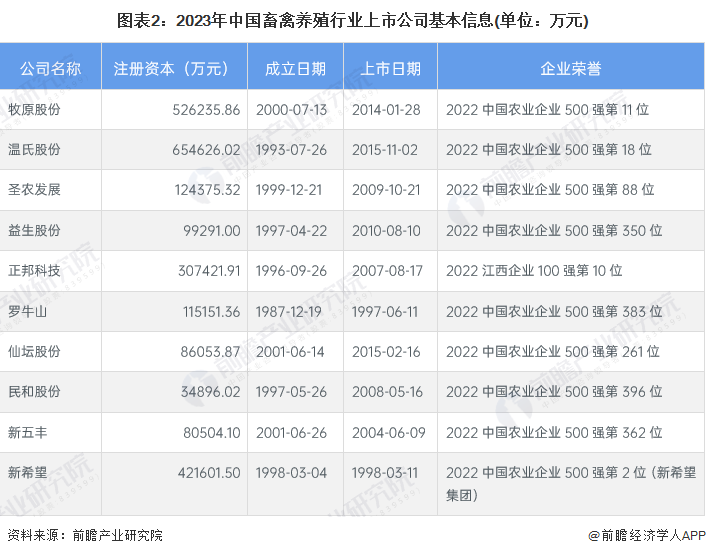Click listing date 2004-06-09
The height and width of the screenshot is (556, 706).
(x=389, y=433)
